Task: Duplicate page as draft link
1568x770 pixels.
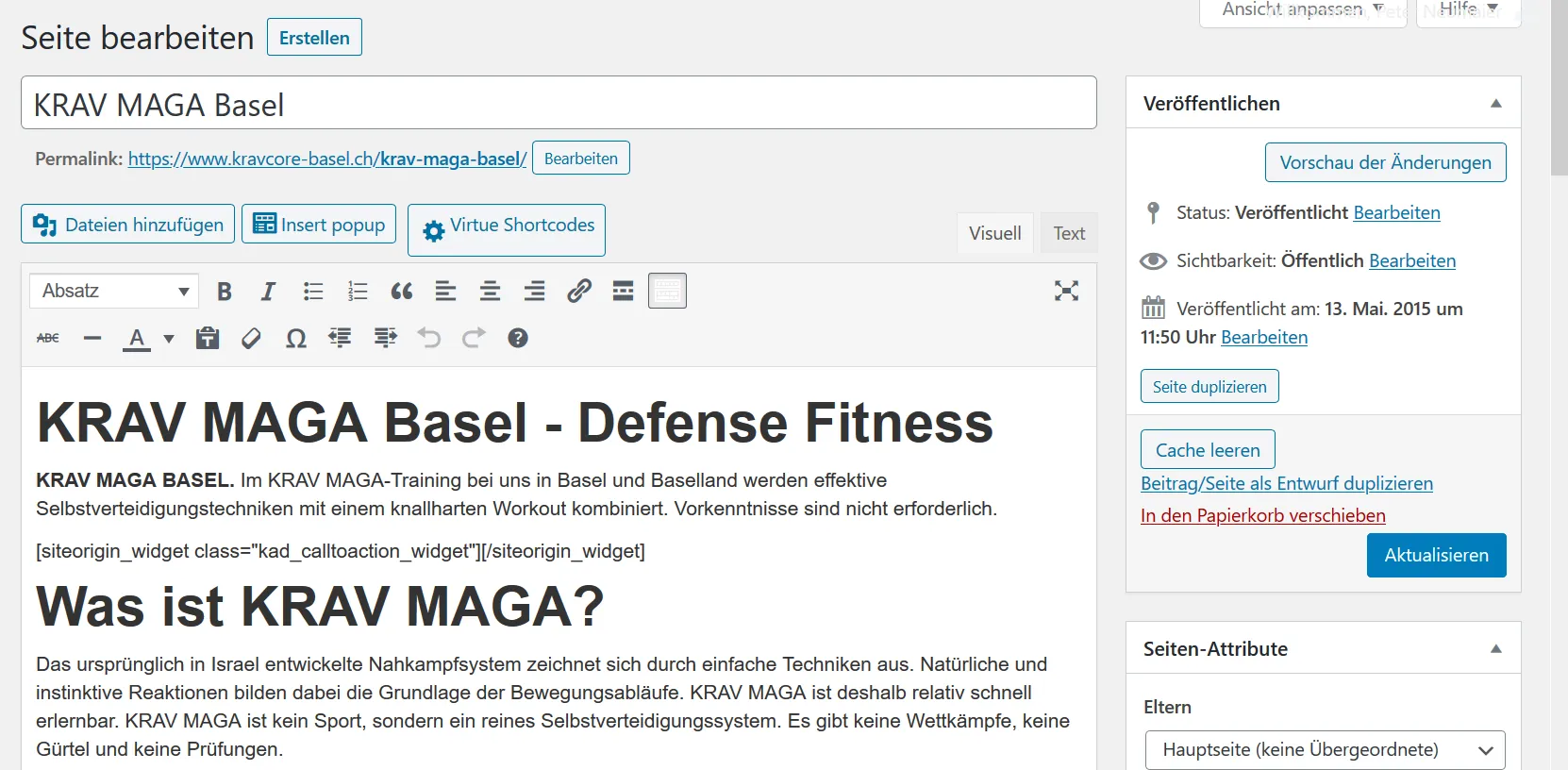Action: click(1287, 483)
